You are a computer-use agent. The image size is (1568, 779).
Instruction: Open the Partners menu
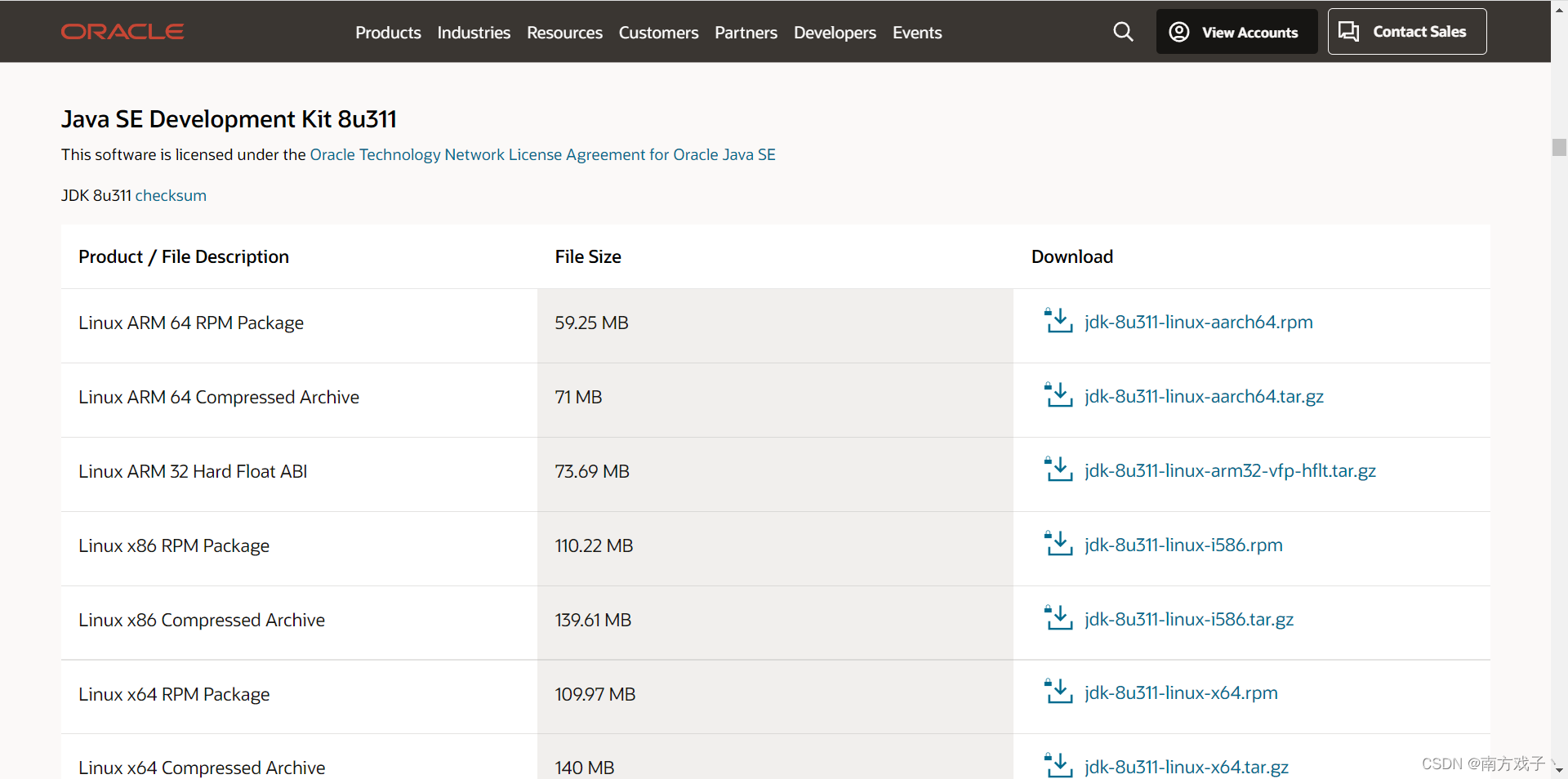click(x=746, y=33)
